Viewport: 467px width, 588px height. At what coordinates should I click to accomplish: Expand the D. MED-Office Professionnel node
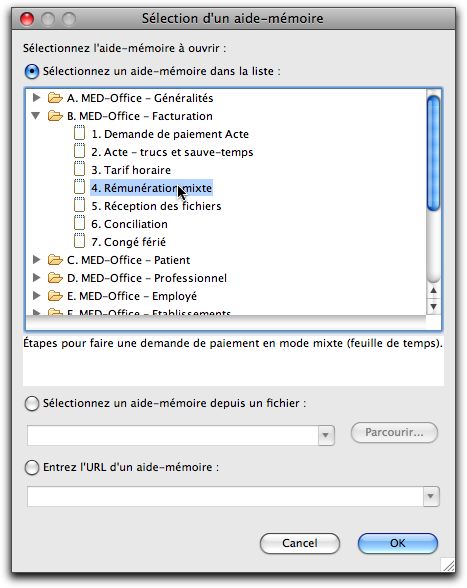pyautogui.click(x=36, y=278)
